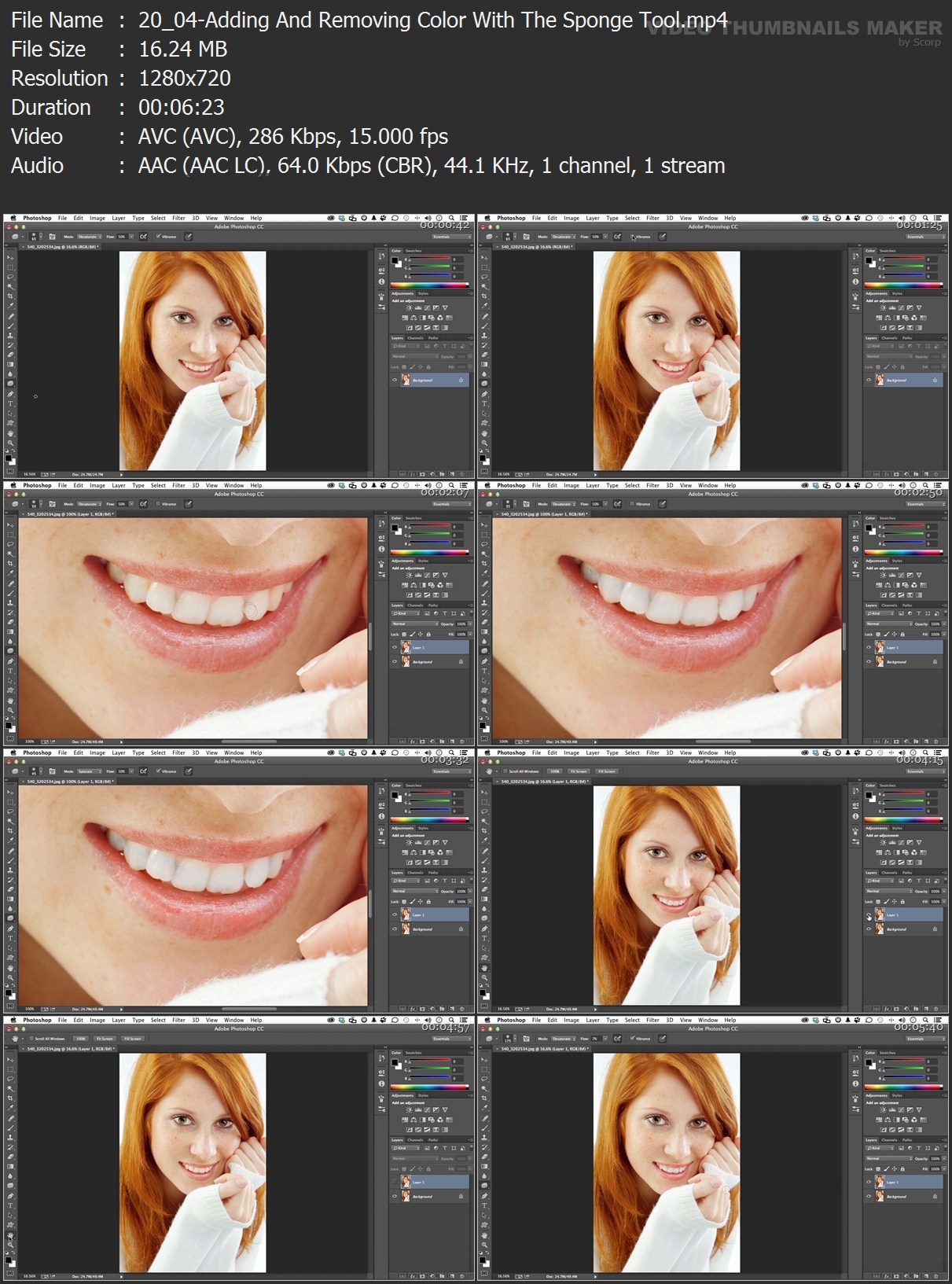Select the Layer 1 row in 00:02:50 frame
Viewport: 952px width, 1284px height.
[x=904, y=647]
